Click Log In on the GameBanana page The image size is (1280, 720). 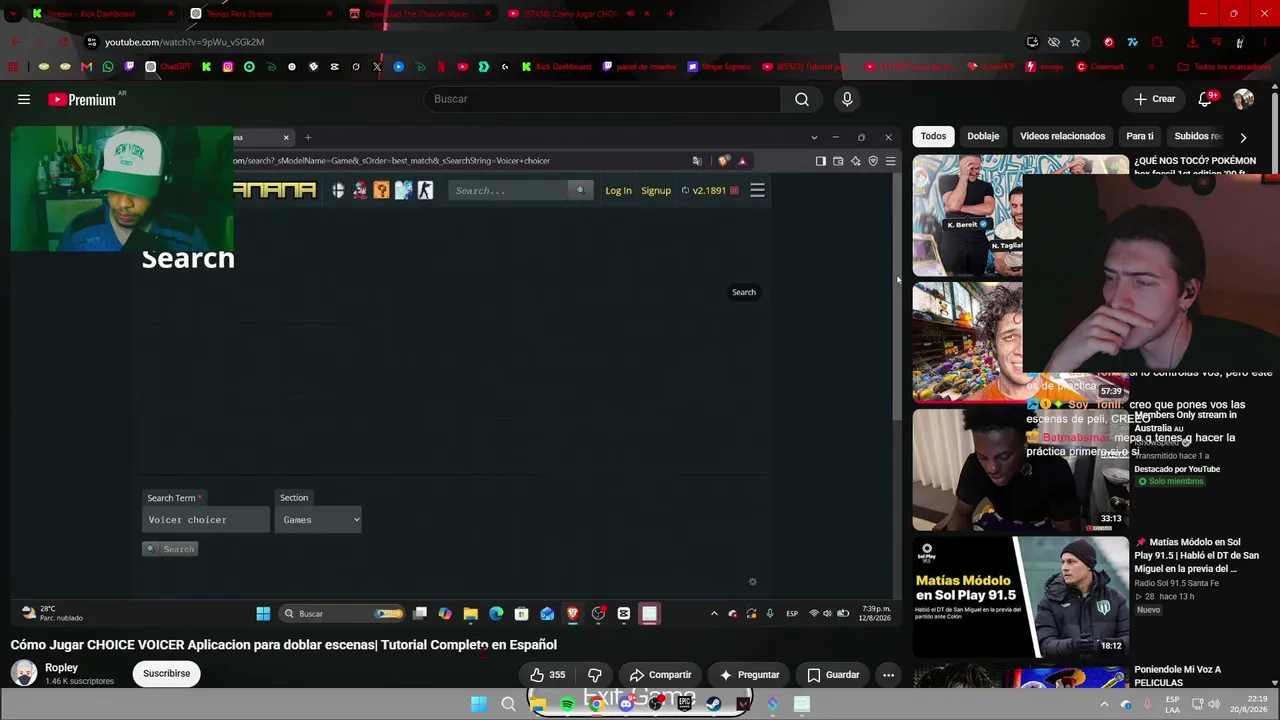[618, 191]
